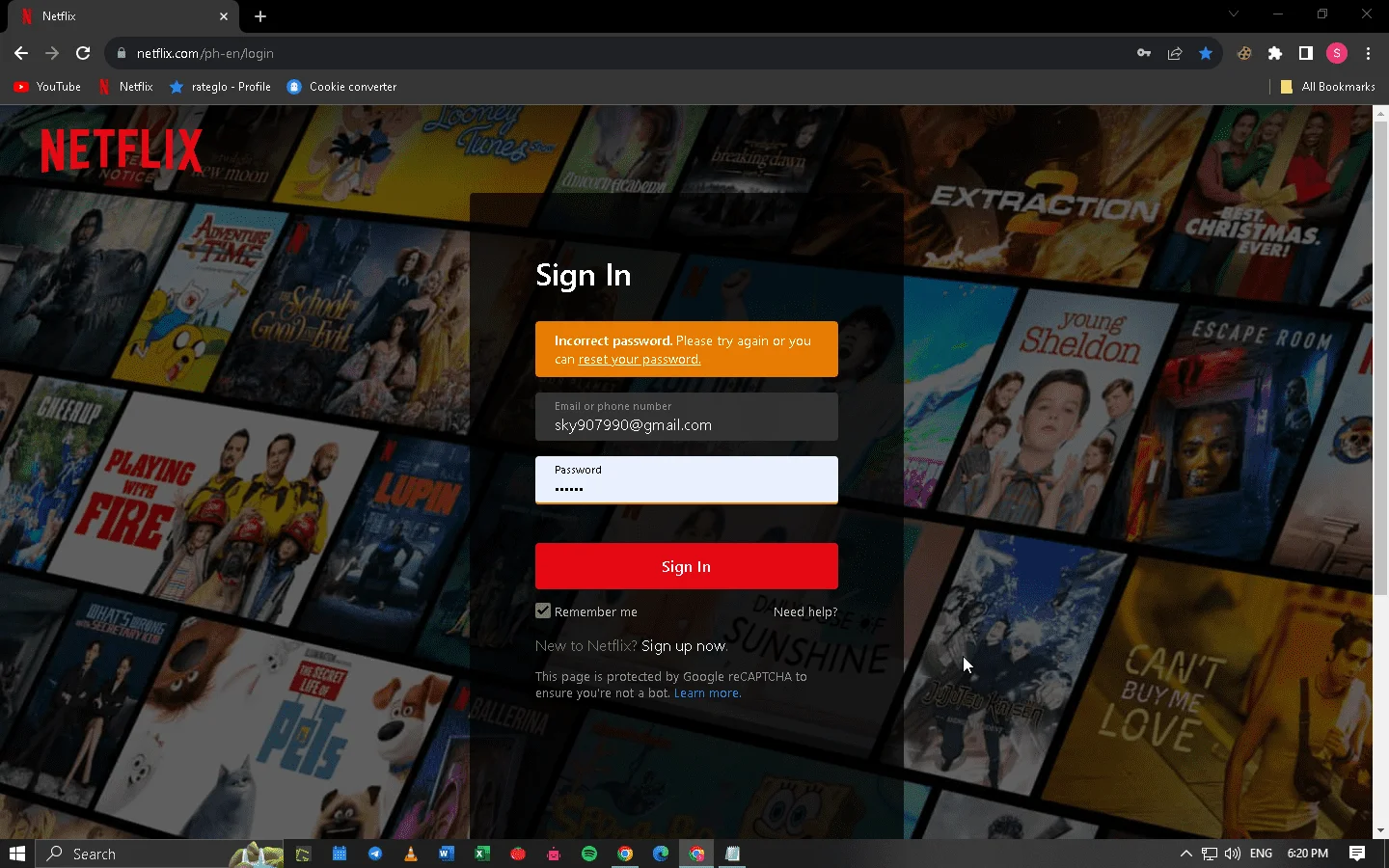Open the site info padlock icon
The height and width of the screenshot is (868, 1389).
pos(121,53)
